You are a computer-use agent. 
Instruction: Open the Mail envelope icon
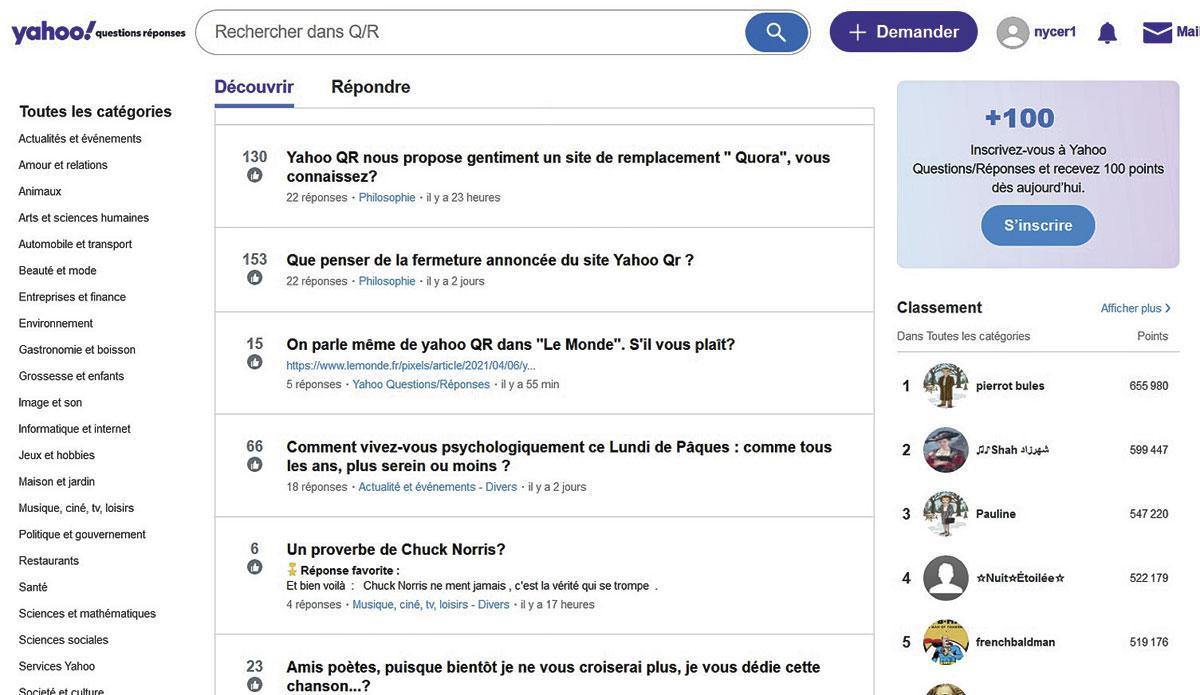(x=1157, y=33)
